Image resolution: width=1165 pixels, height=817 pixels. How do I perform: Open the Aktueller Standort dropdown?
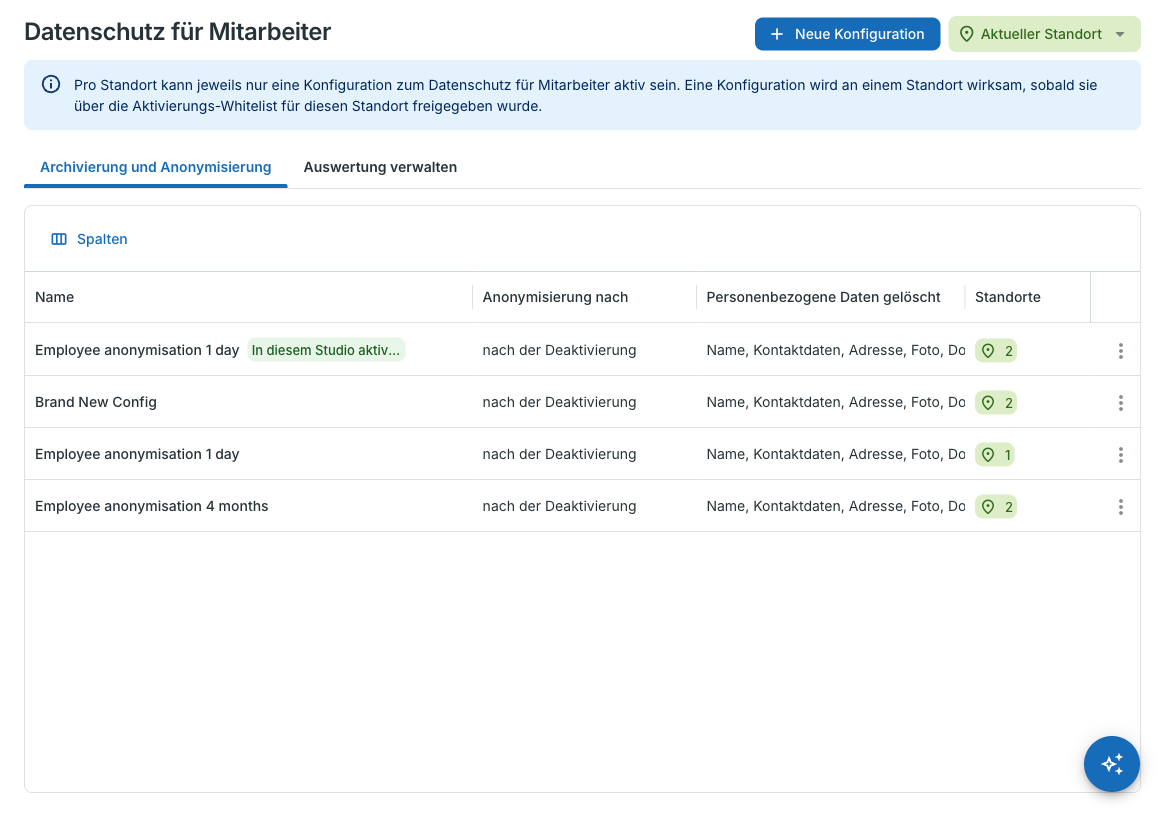[x=1044, y=34]
